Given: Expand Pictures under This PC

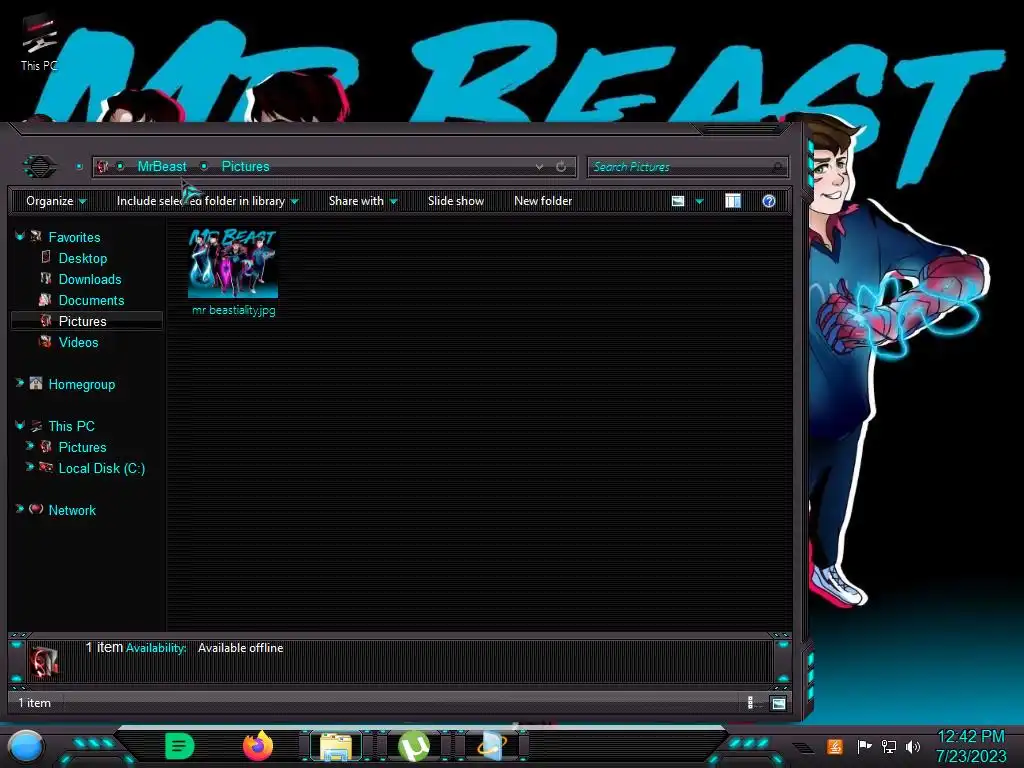Looking at the screenshot, I should (30, 446).
